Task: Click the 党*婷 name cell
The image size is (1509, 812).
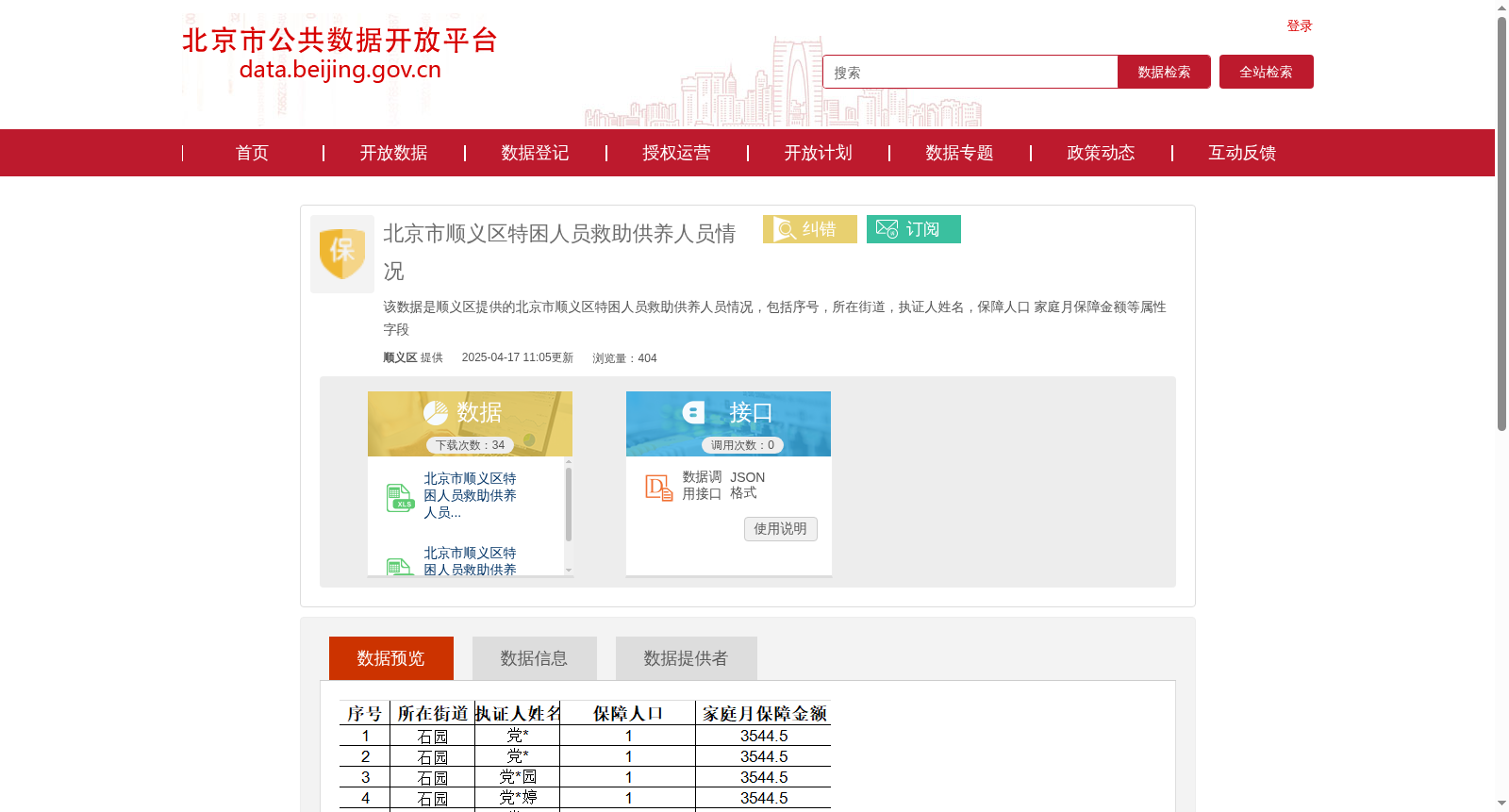Action: coord(518,798)
